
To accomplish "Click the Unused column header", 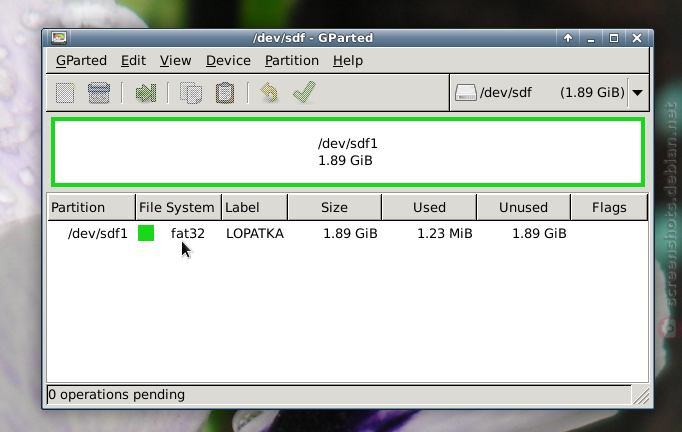I will tap(524, 208).
